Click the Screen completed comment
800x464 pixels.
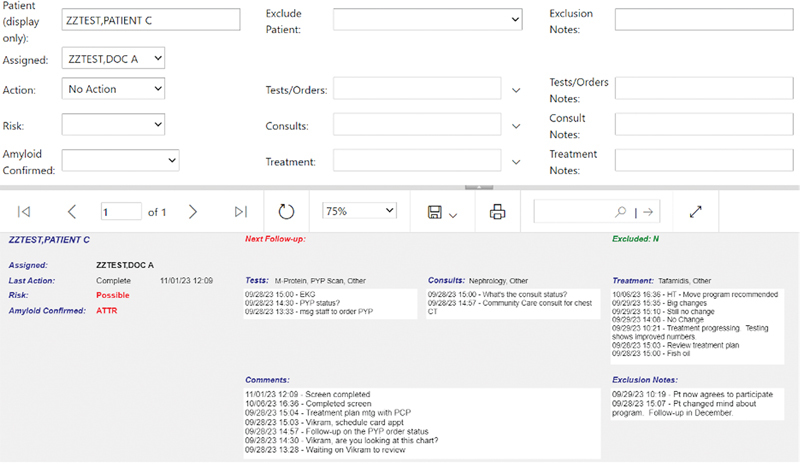[x=308, y=395]
